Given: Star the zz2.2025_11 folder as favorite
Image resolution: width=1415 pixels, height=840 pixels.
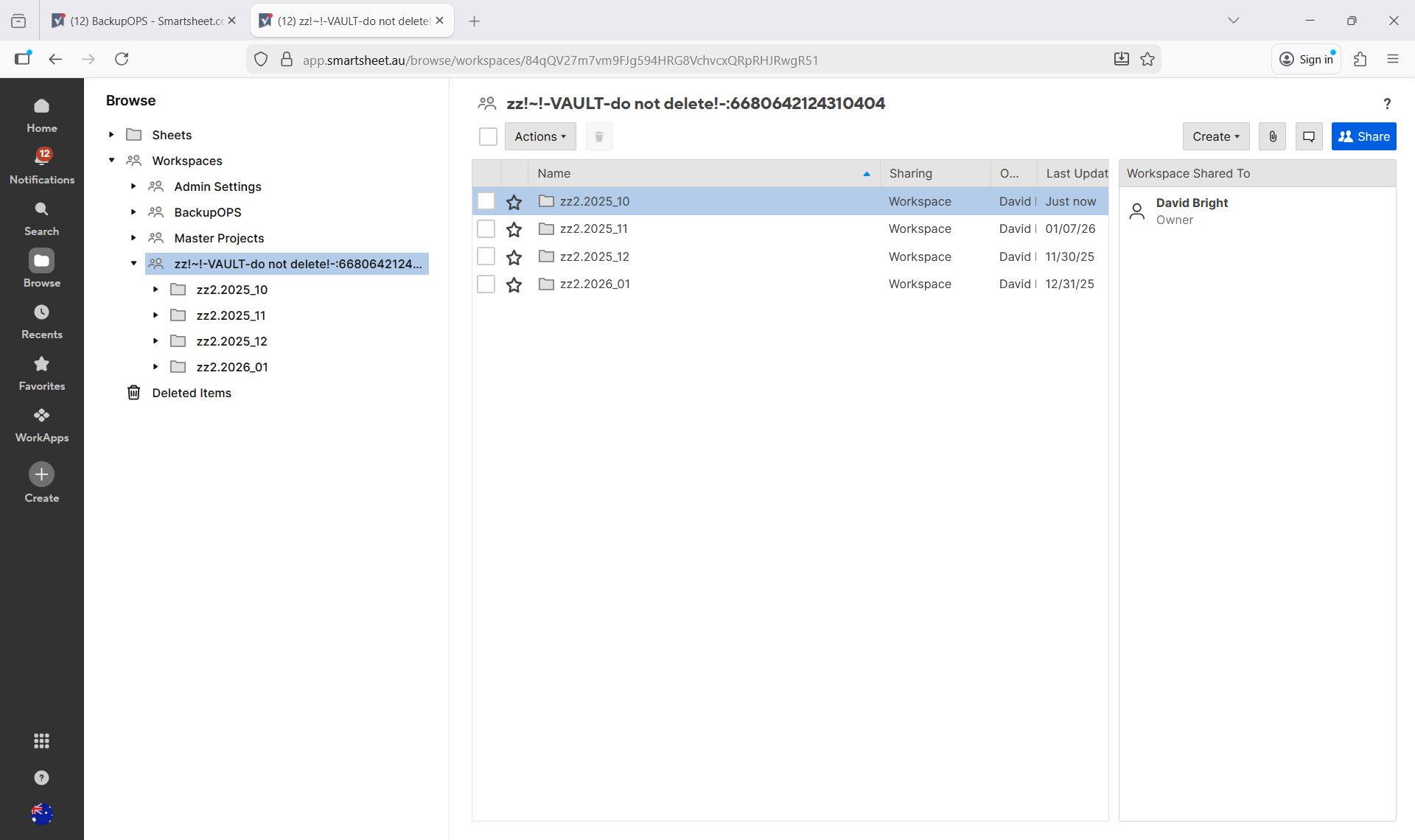Looking at the screenshot, I should 514,229.
